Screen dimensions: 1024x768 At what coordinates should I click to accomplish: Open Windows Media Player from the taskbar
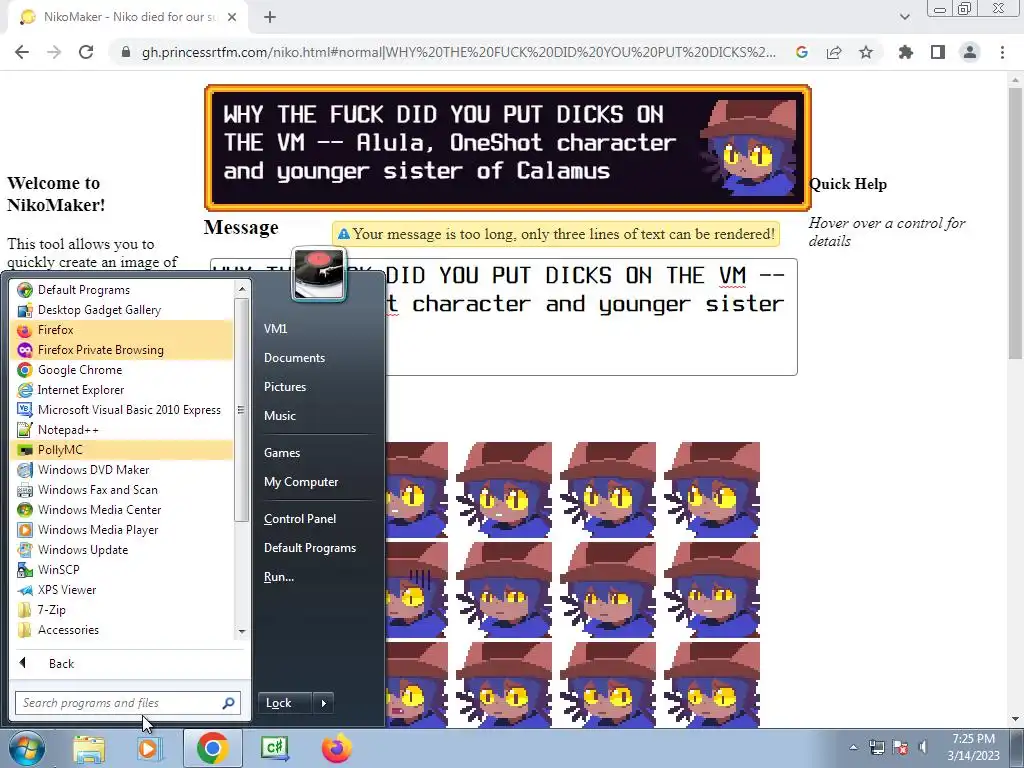tap(149, 749)
